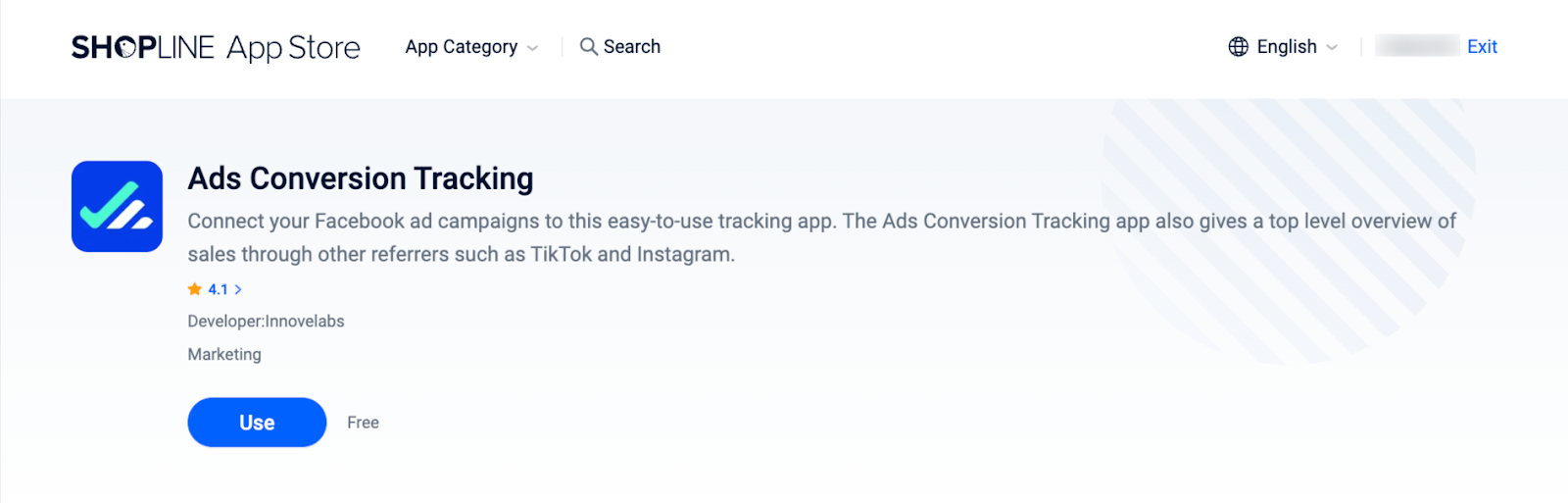Click the Developer:Innovelabs text

click(266, 321)
